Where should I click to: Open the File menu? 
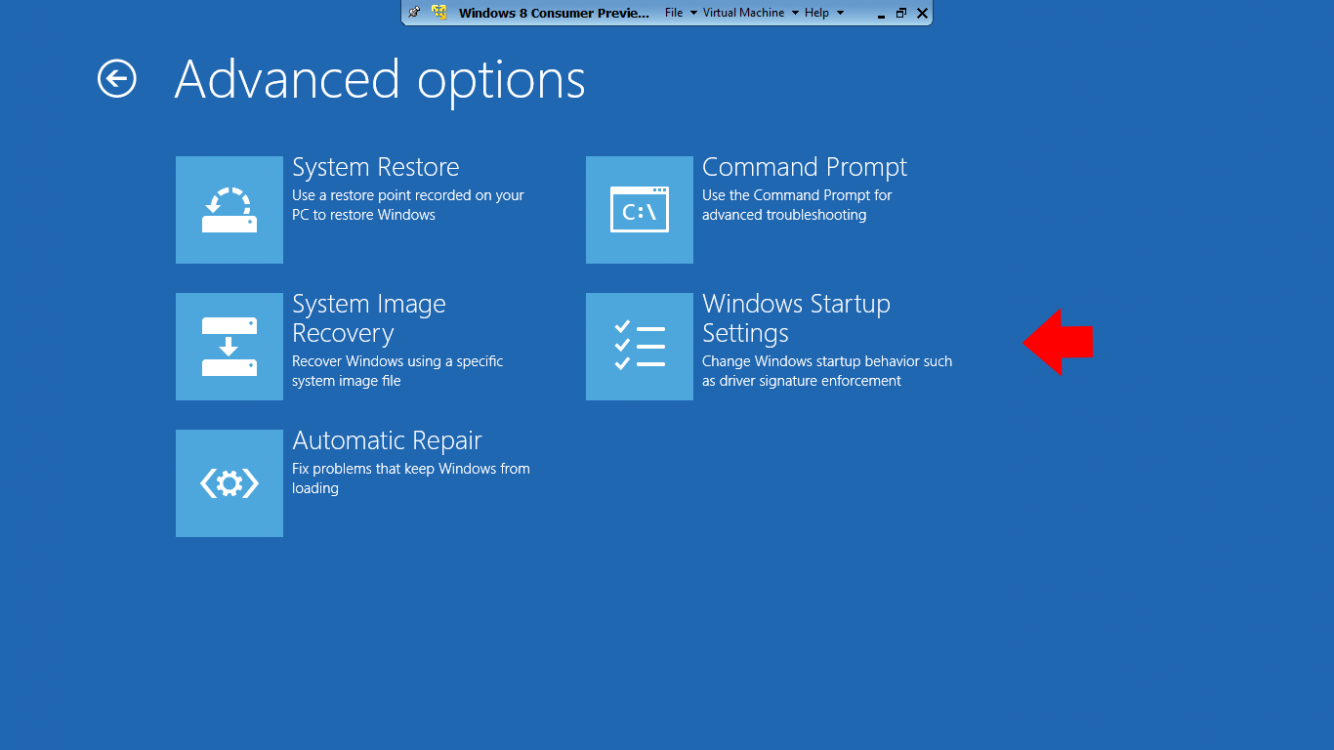pos(674,13)
